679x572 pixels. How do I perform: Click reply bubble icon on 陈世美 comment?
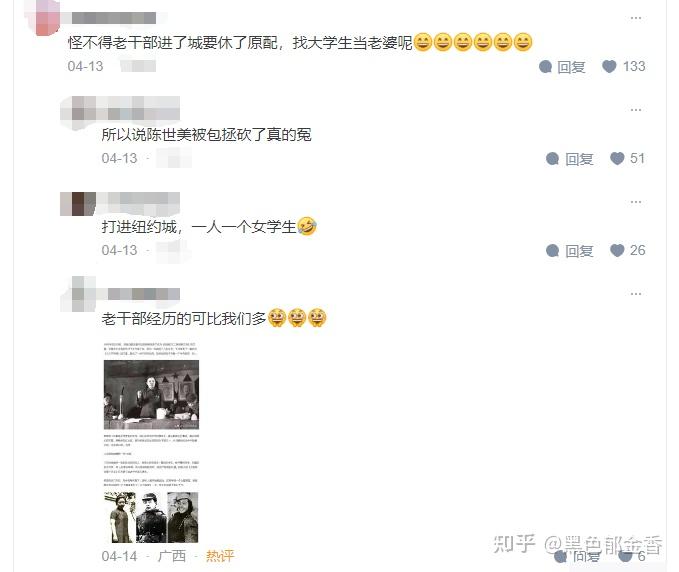[x=553, y=159]
